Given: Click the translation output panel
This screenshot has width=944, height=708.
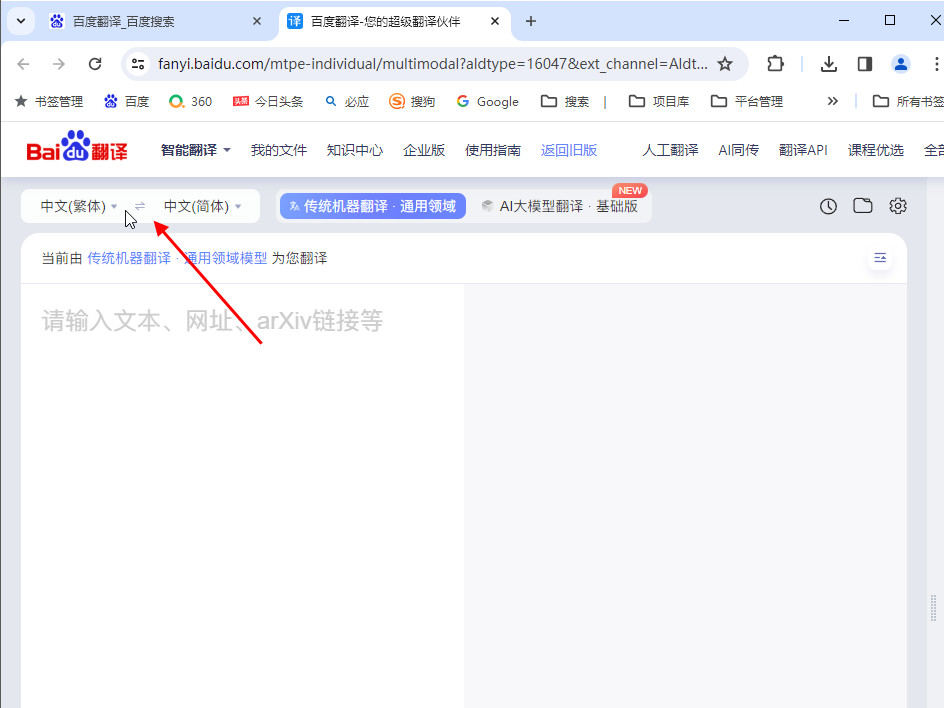Looking at the screenshot, I should tap(685, 496).
